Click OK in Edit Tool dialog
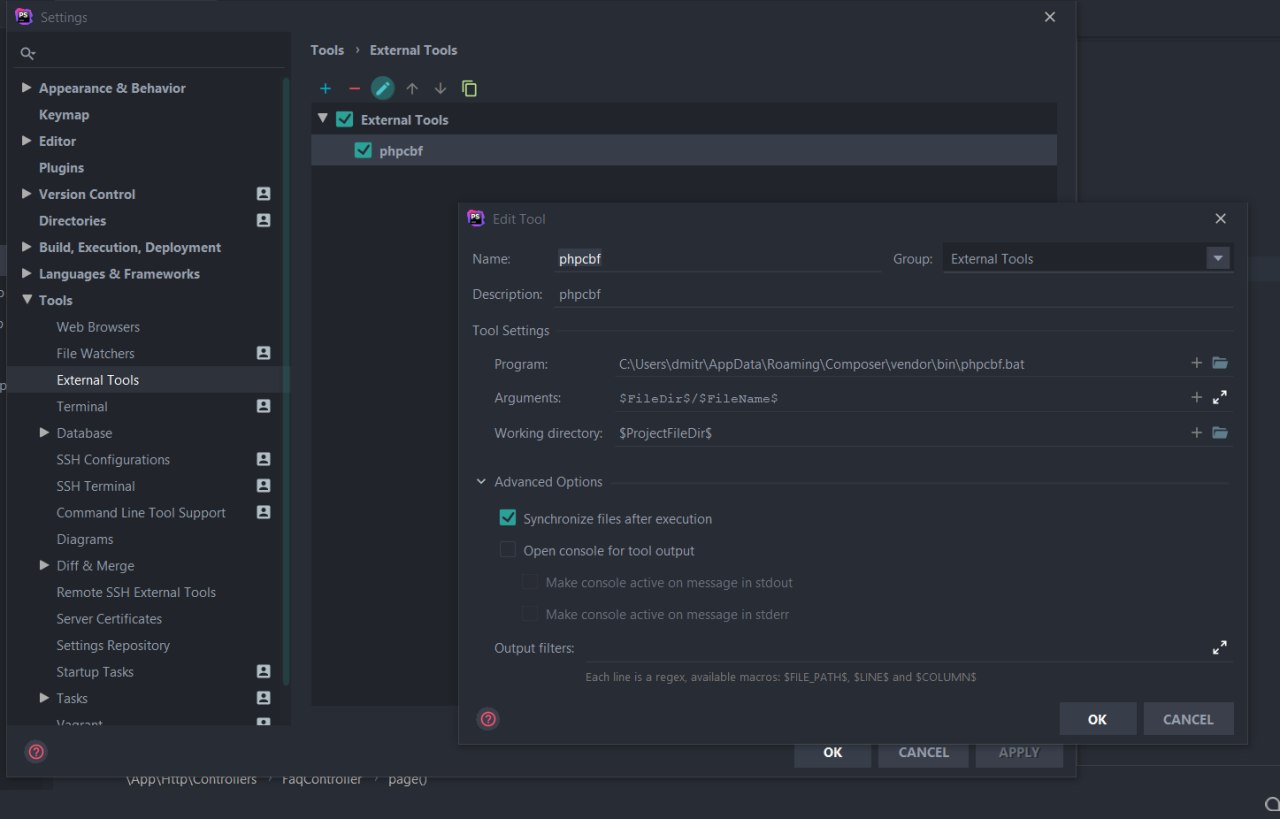 tap(1098, 719)
